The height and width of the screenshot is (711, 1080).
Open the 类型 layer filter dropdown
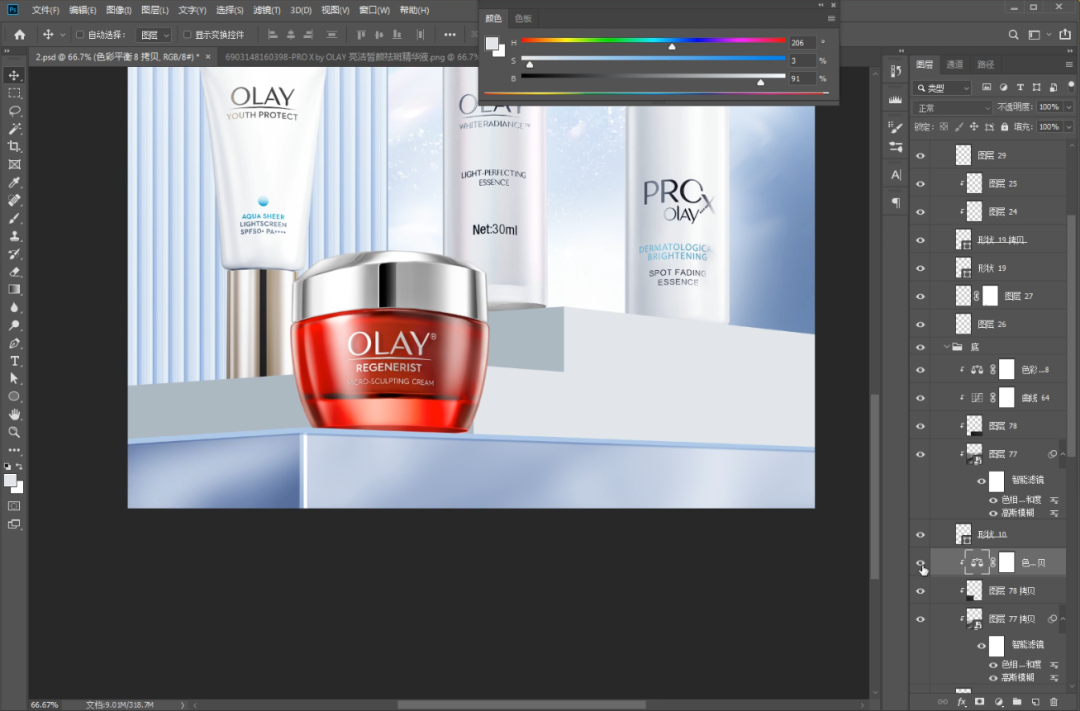coord(944,88)
